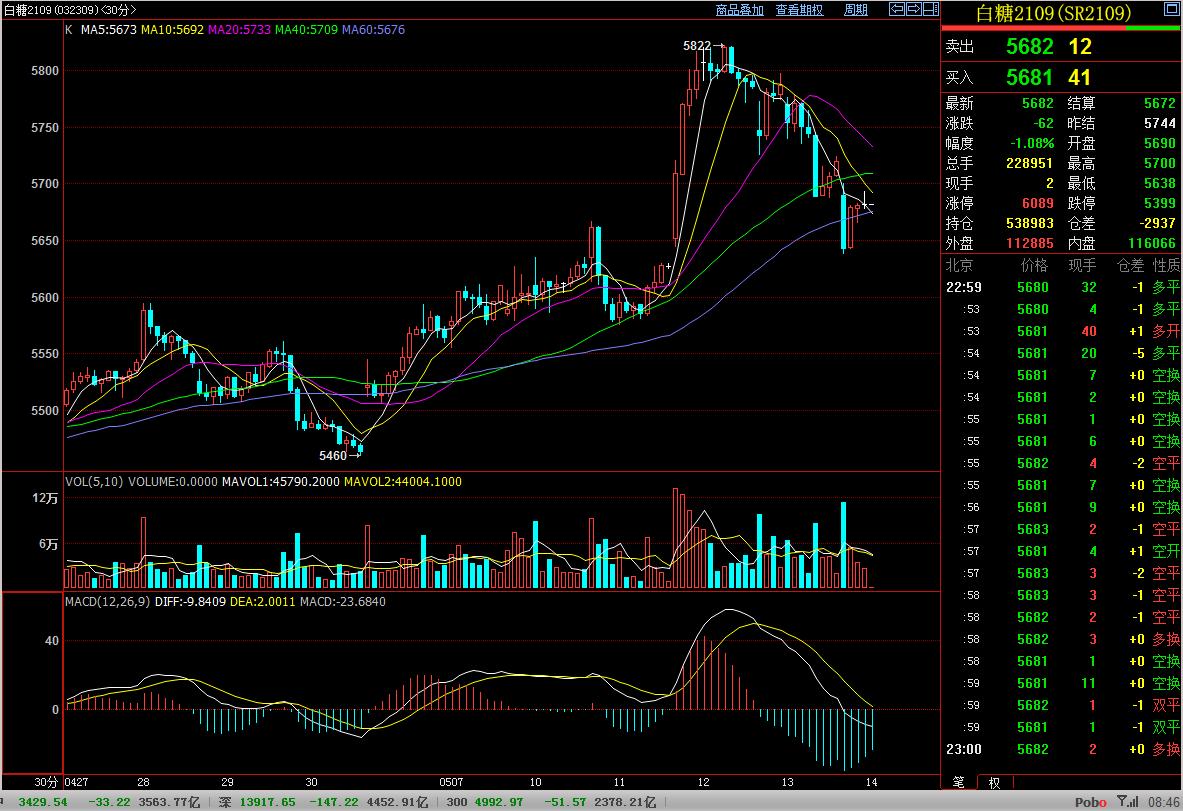Click the 买入 volume 41
The image size is (1183, 811).
[1080, 77]
